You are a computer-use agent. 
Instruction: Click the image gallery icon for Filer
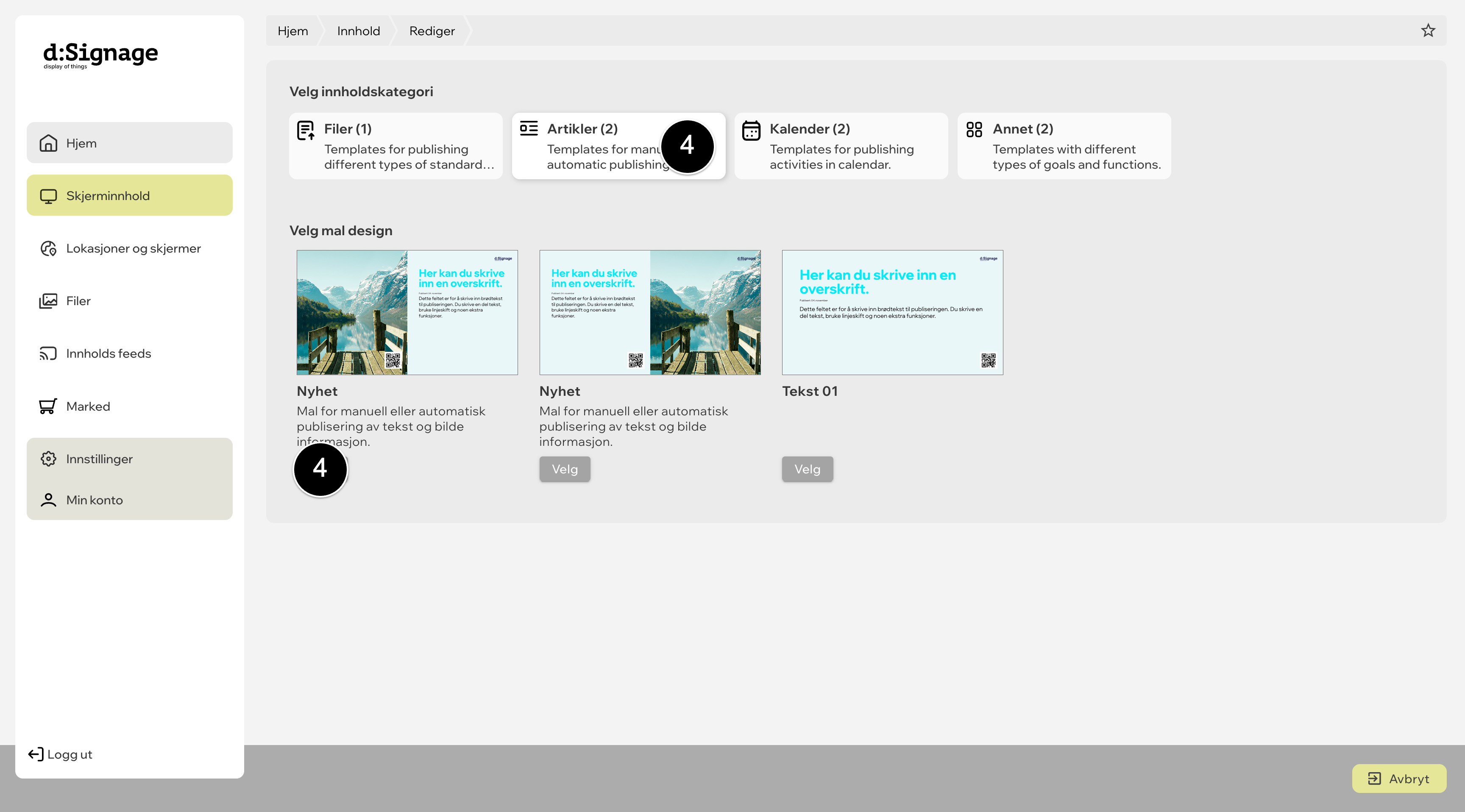pos(48,301)
